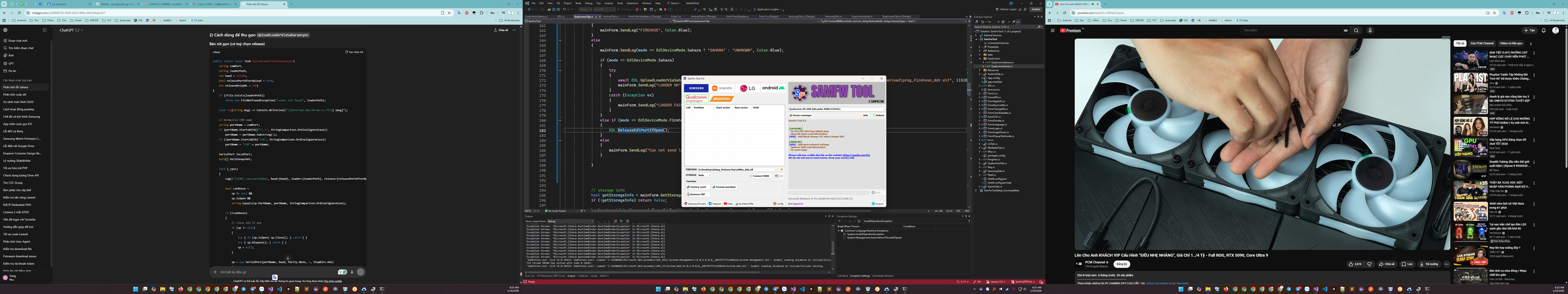Click the SamFw Tool progress bar

point(829,193)
